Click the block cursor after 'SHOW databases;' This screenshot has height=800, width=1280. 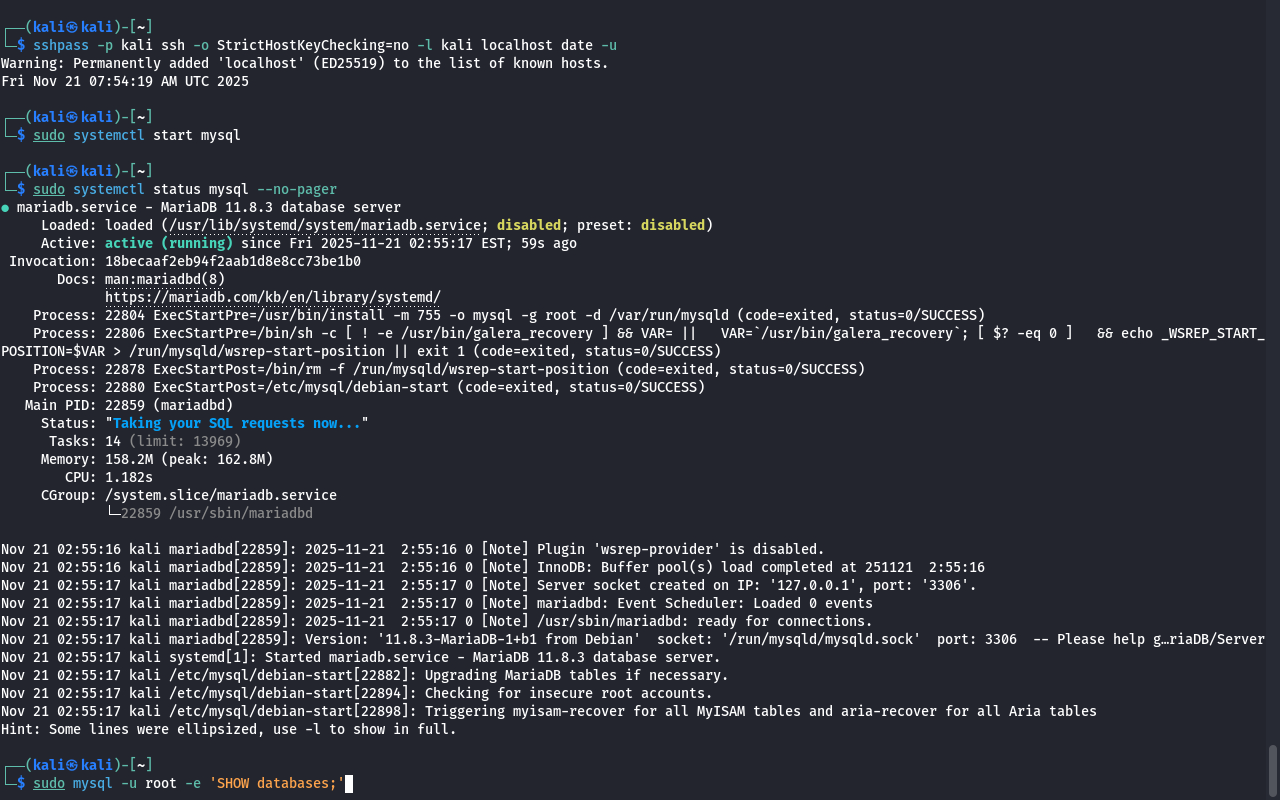coord(349,783)
